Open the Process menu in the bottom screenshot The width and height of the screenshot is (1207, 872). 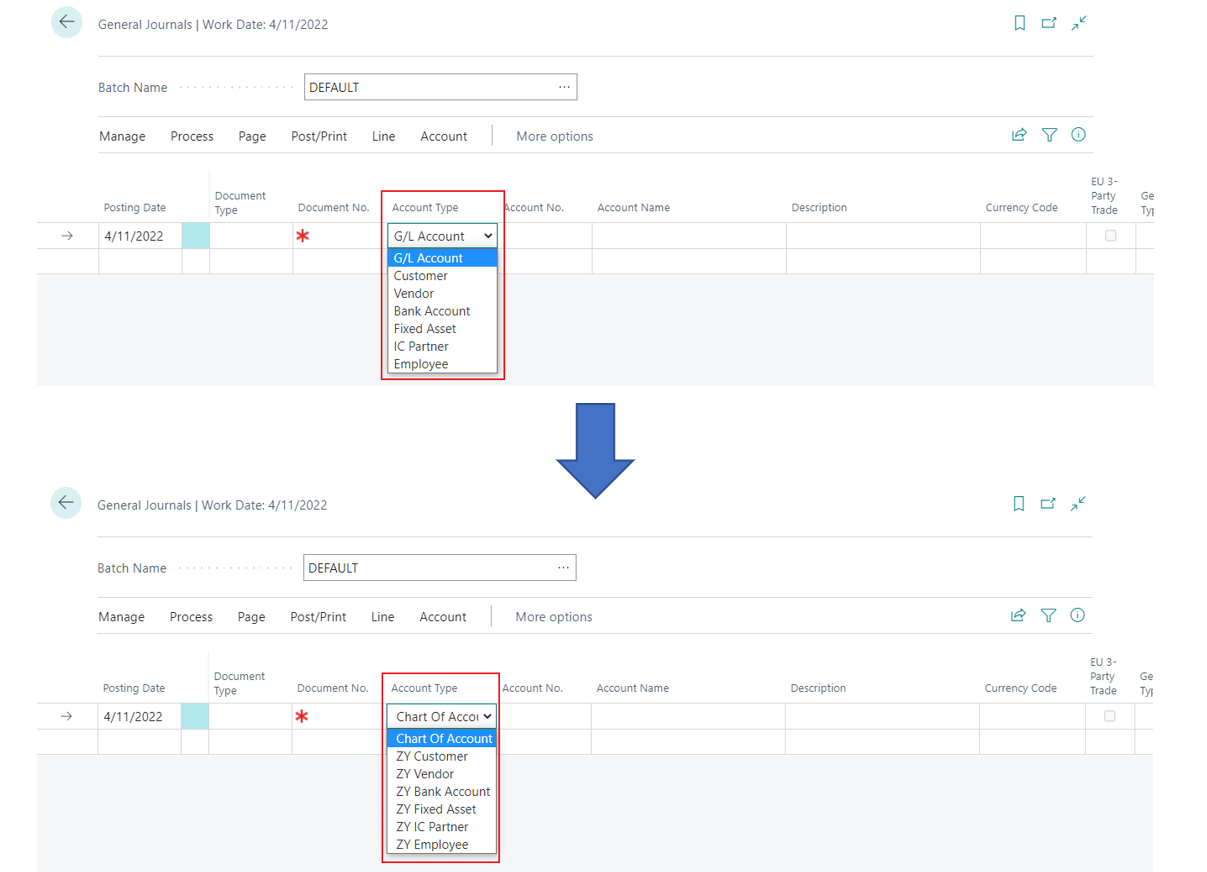(x=191, y=616)
